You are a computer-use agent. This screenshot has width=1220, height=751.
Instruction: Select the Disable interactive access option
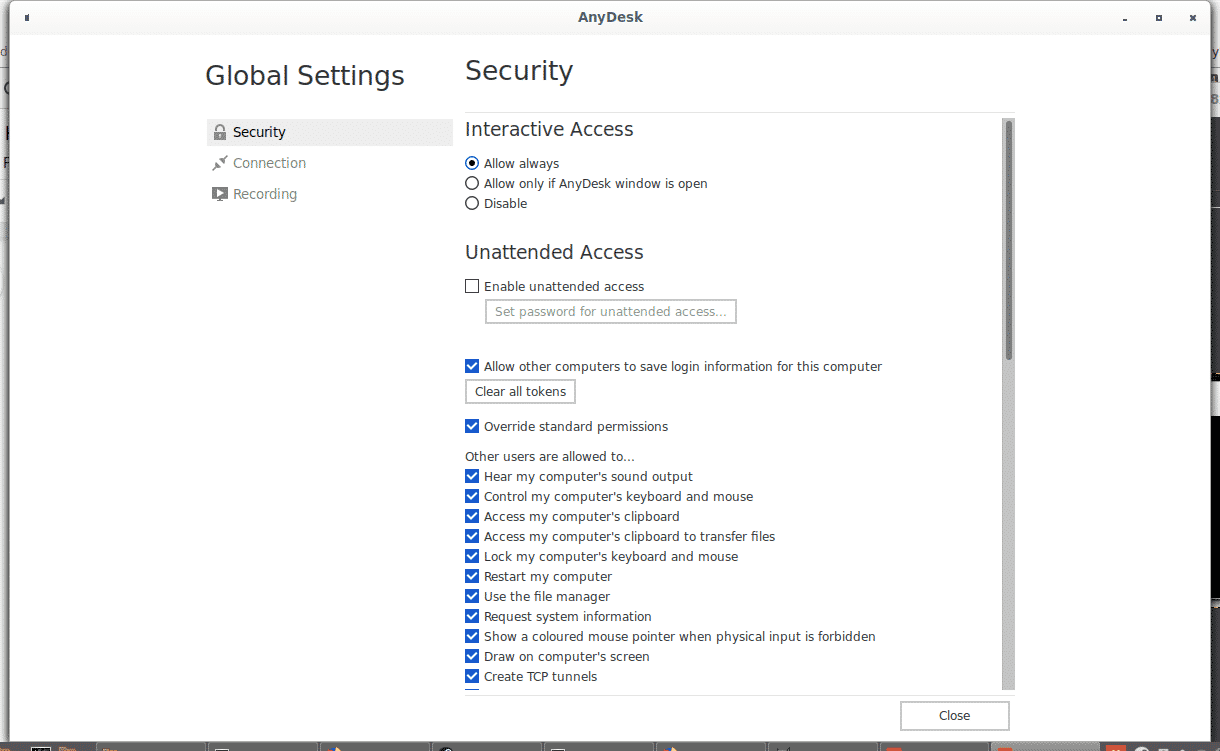point(472,203)
